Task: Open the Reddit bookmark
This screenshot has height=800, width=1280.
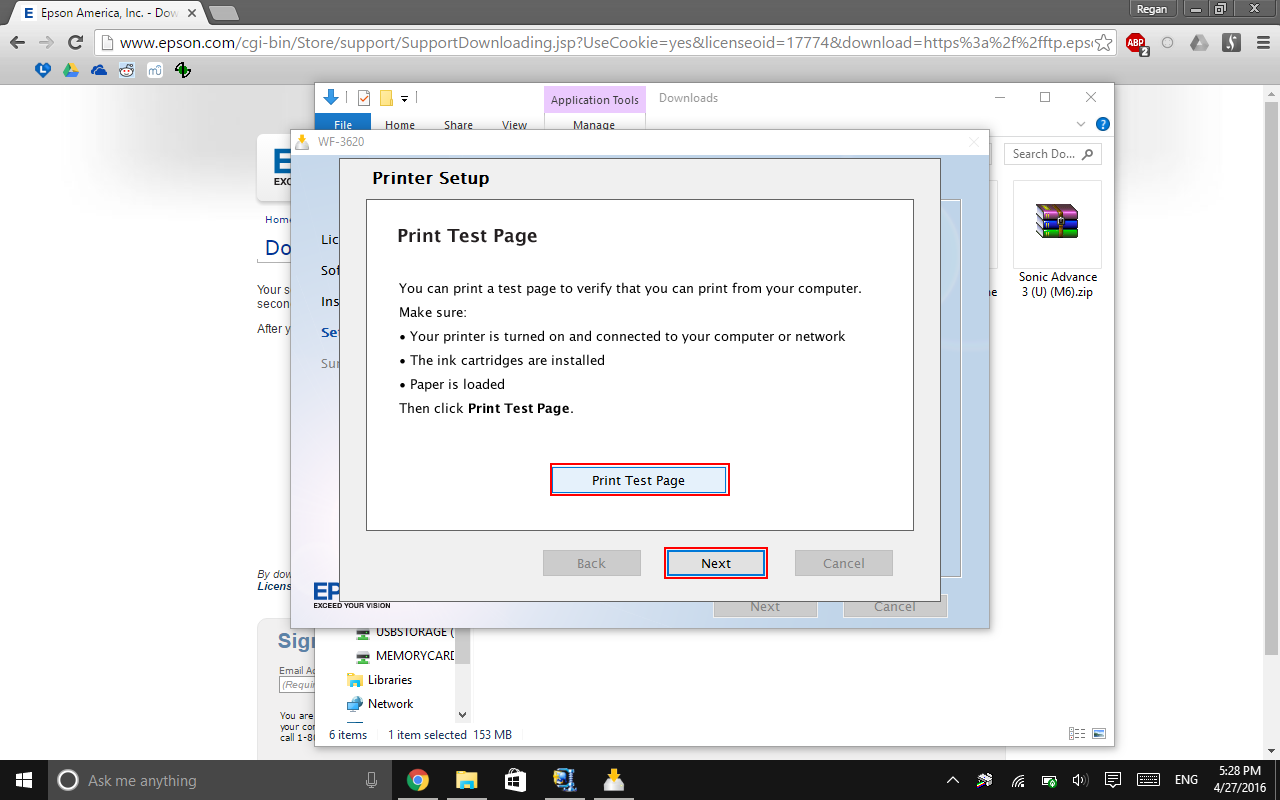Action: coord(126,70)
